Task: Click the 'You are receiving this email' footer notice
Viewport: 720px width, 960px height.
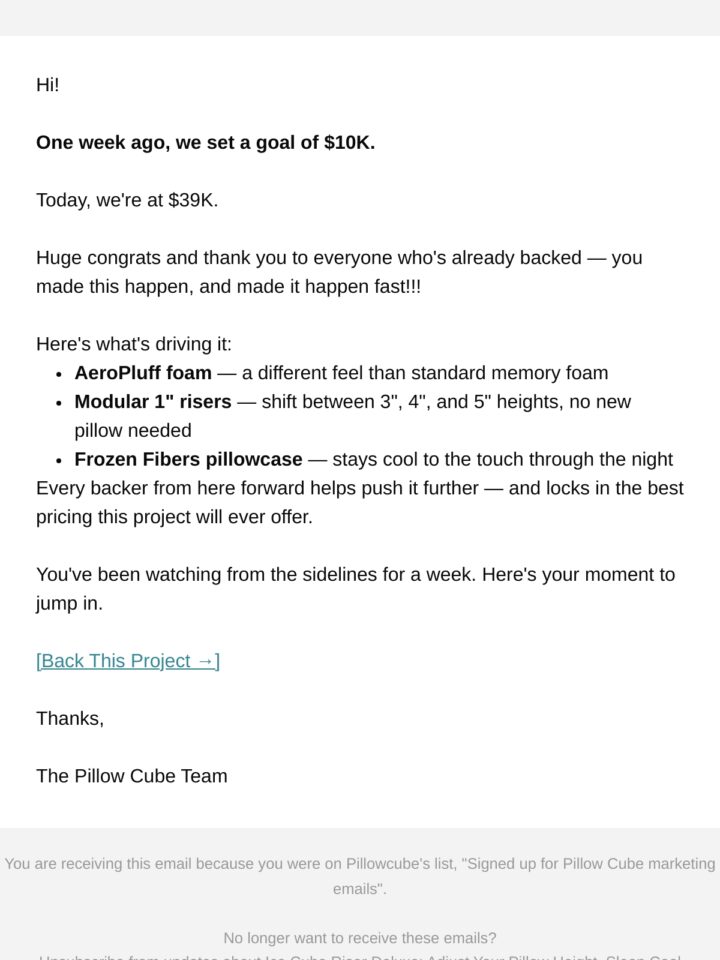Action: click(360, 876)
